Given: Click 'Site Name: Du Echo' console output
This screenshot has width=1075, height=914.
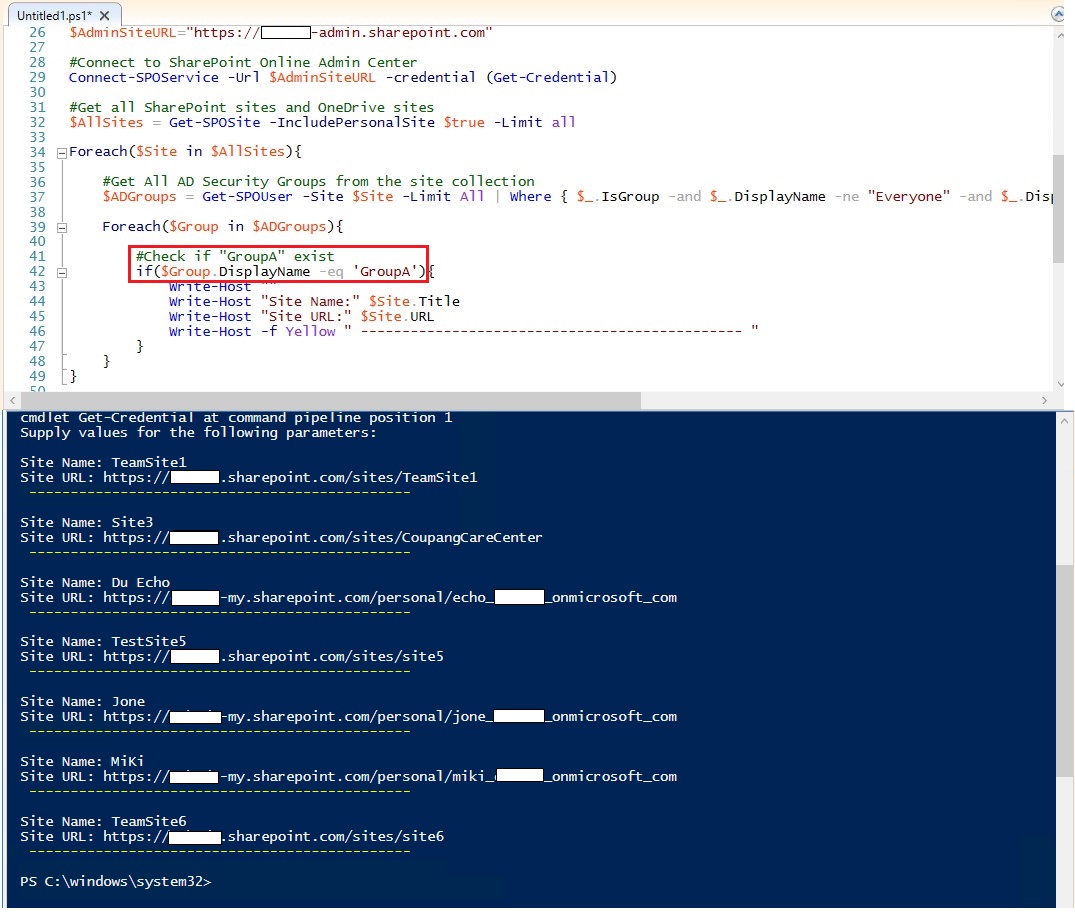Looking at the screenshot, I should click(x=95, y=583).
